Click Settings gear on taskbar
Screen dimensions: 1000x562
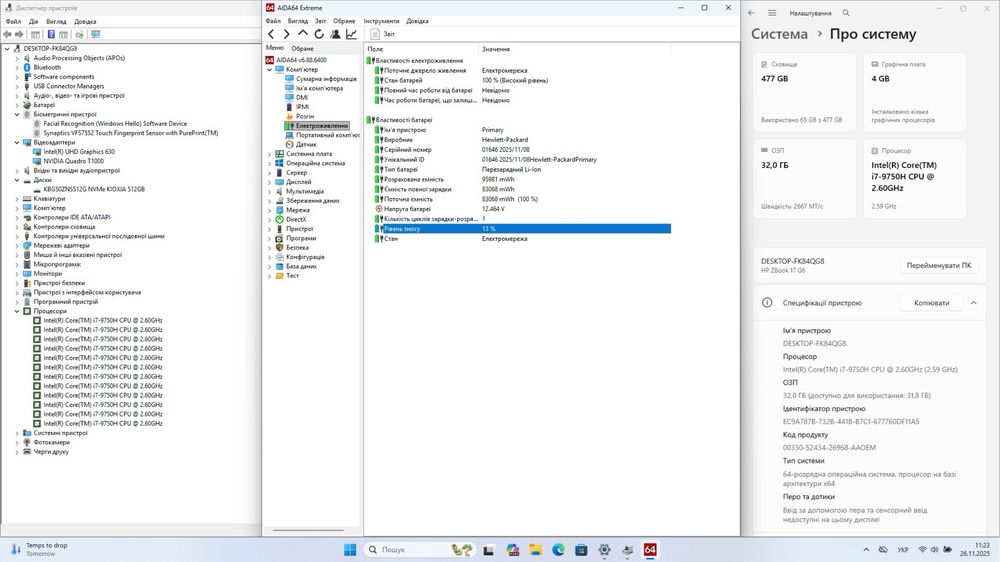[x=605, y=550]
